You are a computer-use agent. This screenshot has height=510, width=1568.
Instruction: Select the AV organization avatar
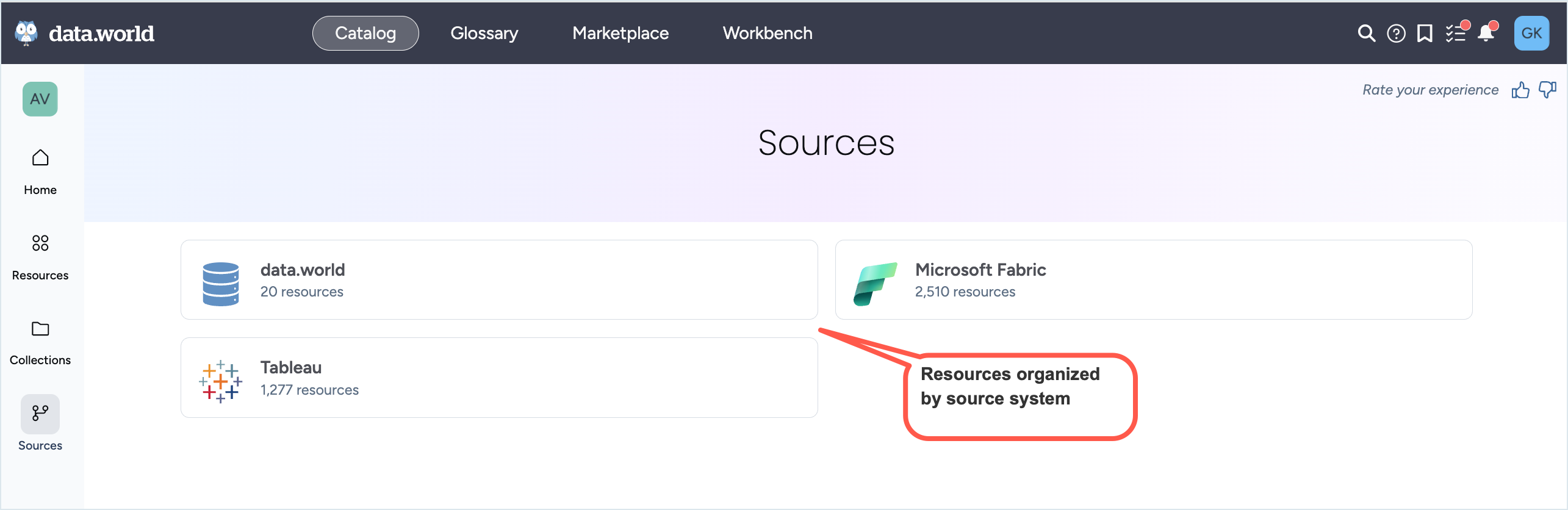click(x=40, y=99)
